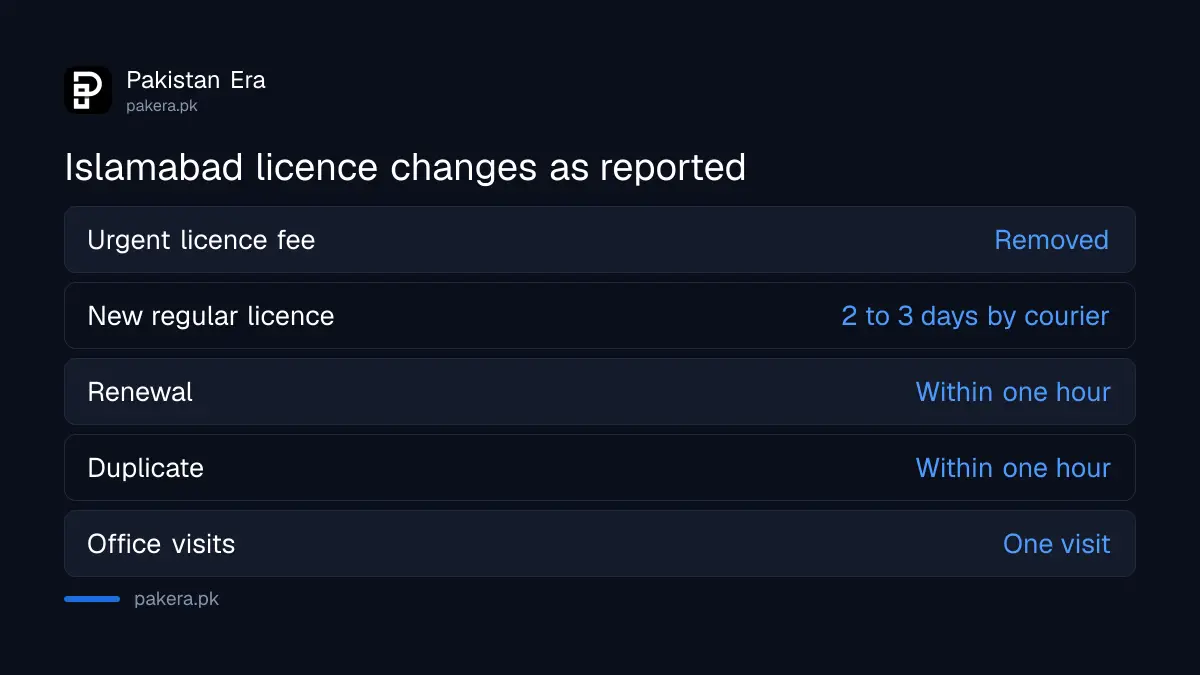
Task: Click the Pakistan Era logo icon
Action: point(88,90)
